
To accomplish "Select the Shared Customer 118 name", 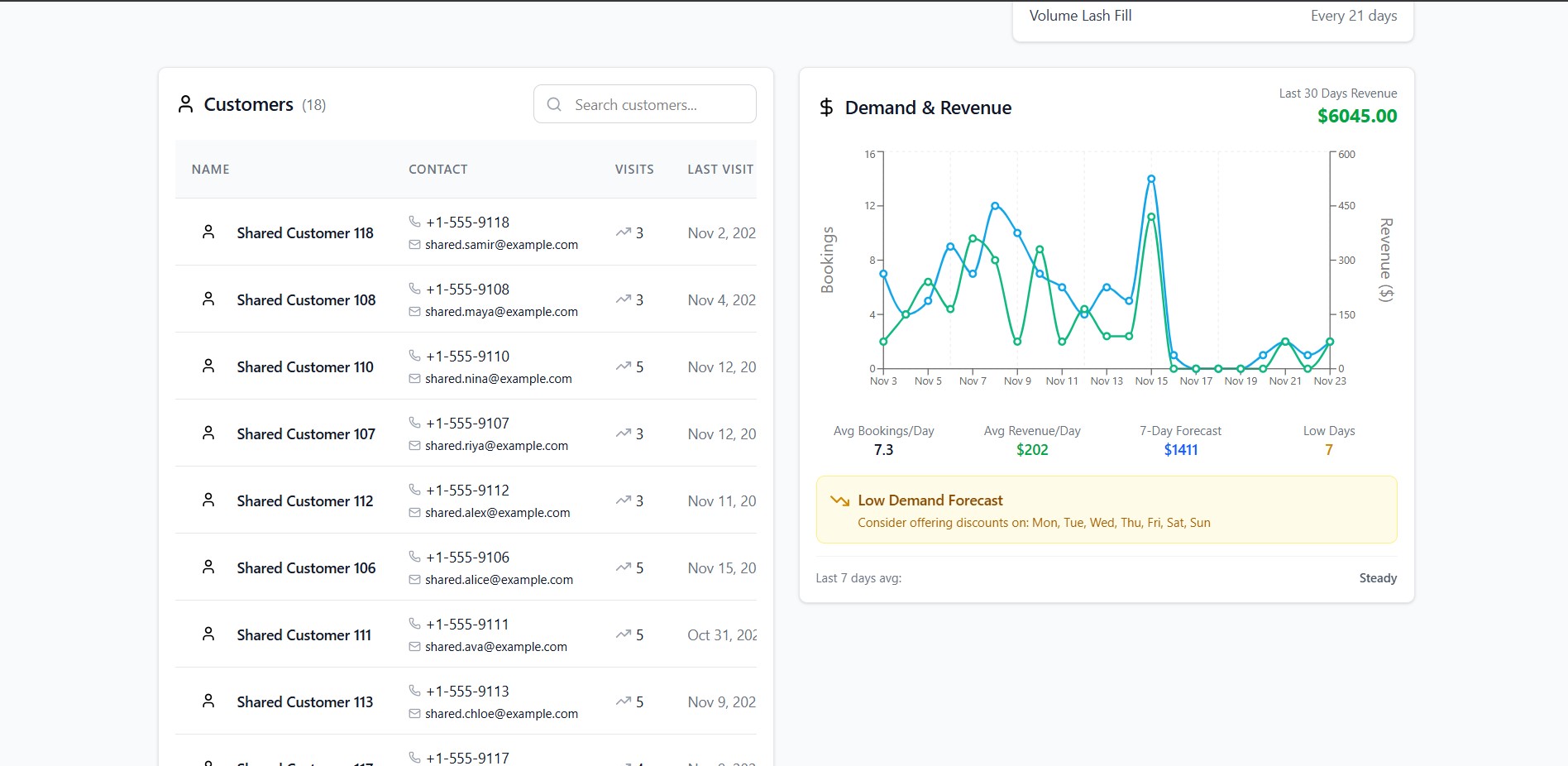I will click(305, 233).
